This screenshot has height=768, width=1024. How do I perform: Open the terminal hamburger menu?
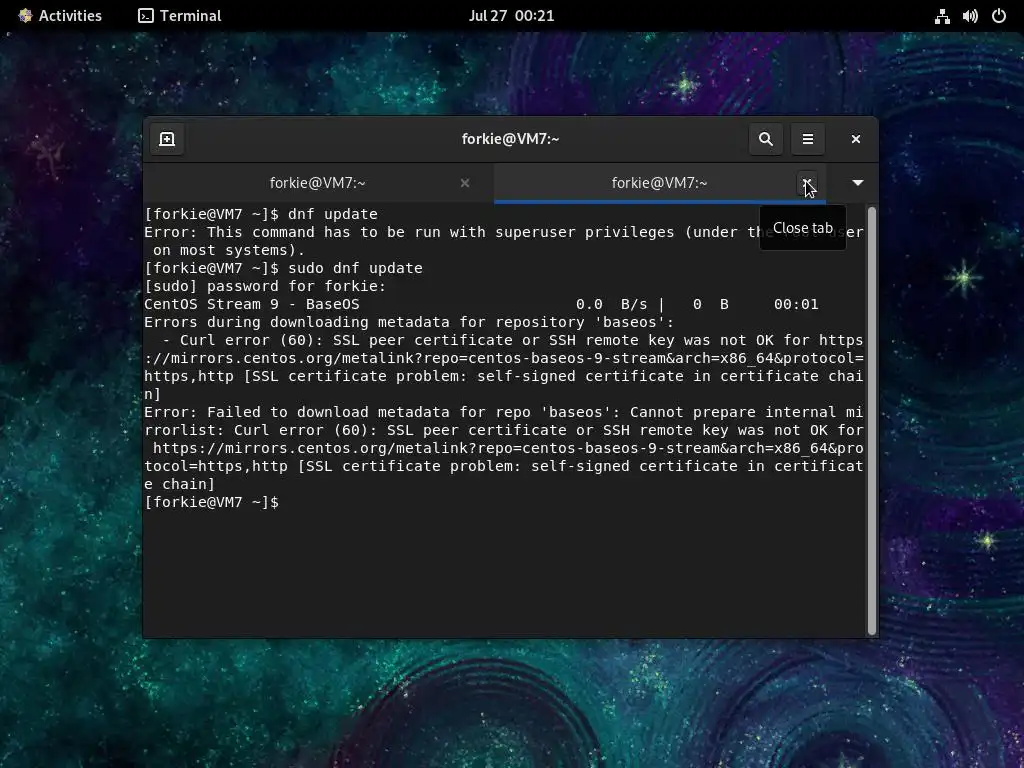tap(808, 139)
